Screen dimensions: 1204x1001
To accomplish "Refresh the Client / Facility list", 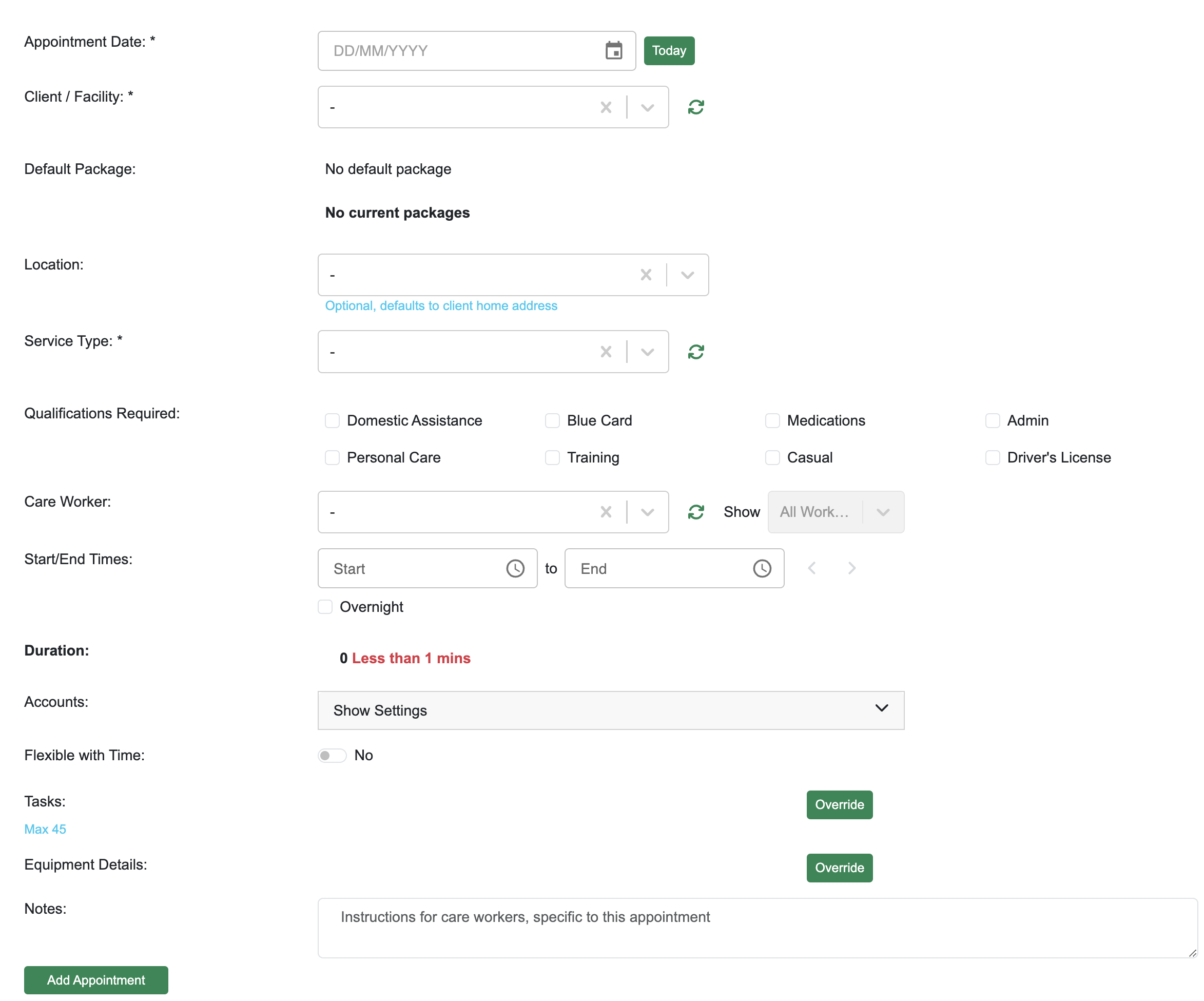I will point(695,107).
